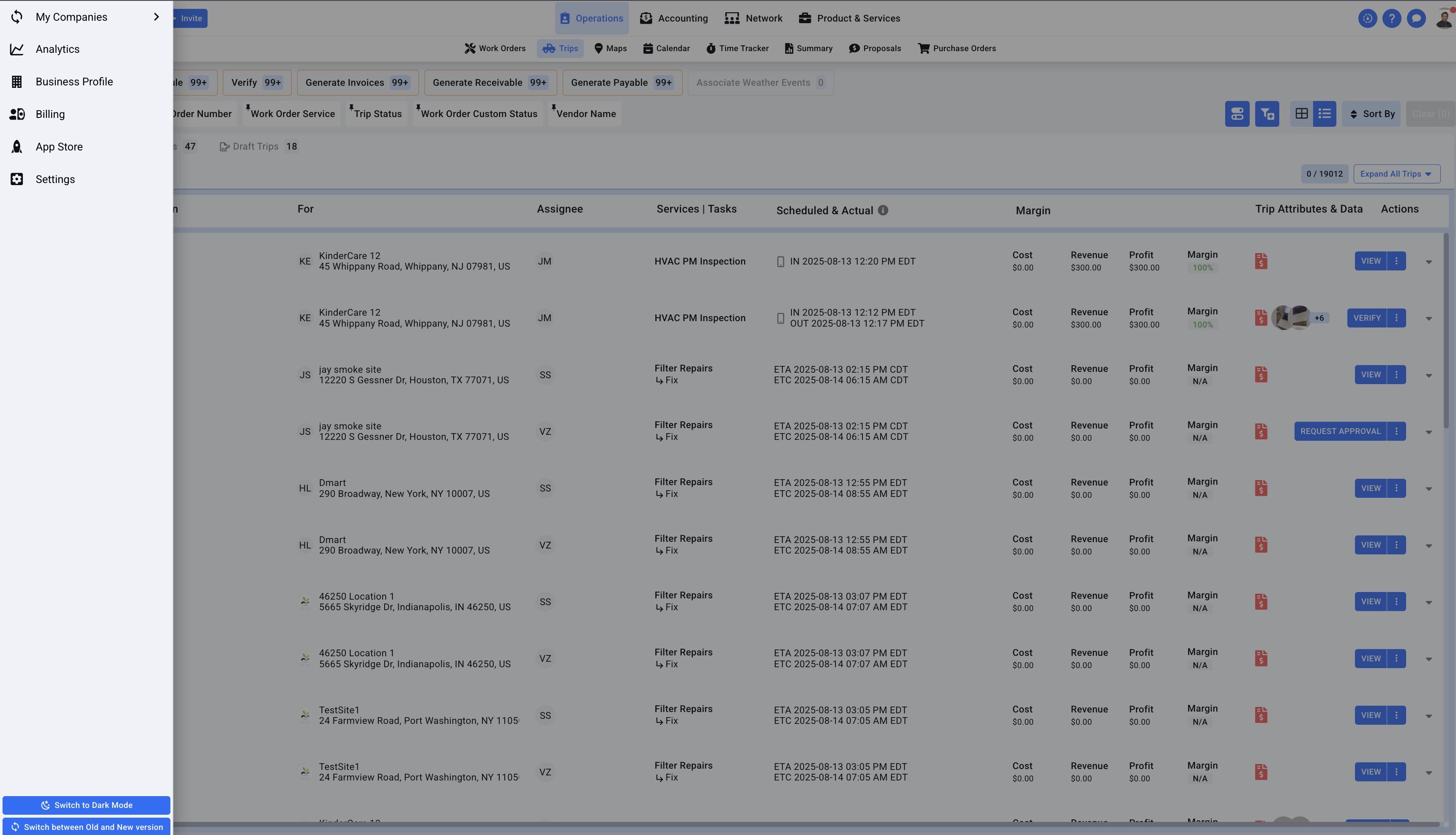Click the Billing icon in sidebar

click(16, 114)
